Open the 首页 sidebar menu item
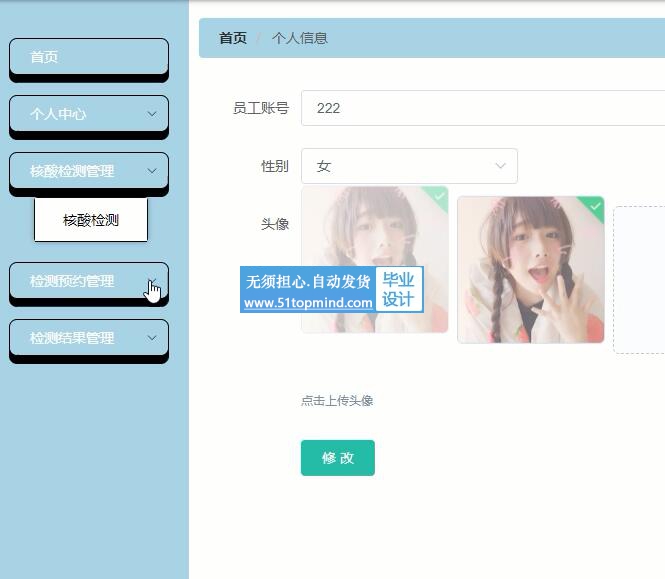 89,57
